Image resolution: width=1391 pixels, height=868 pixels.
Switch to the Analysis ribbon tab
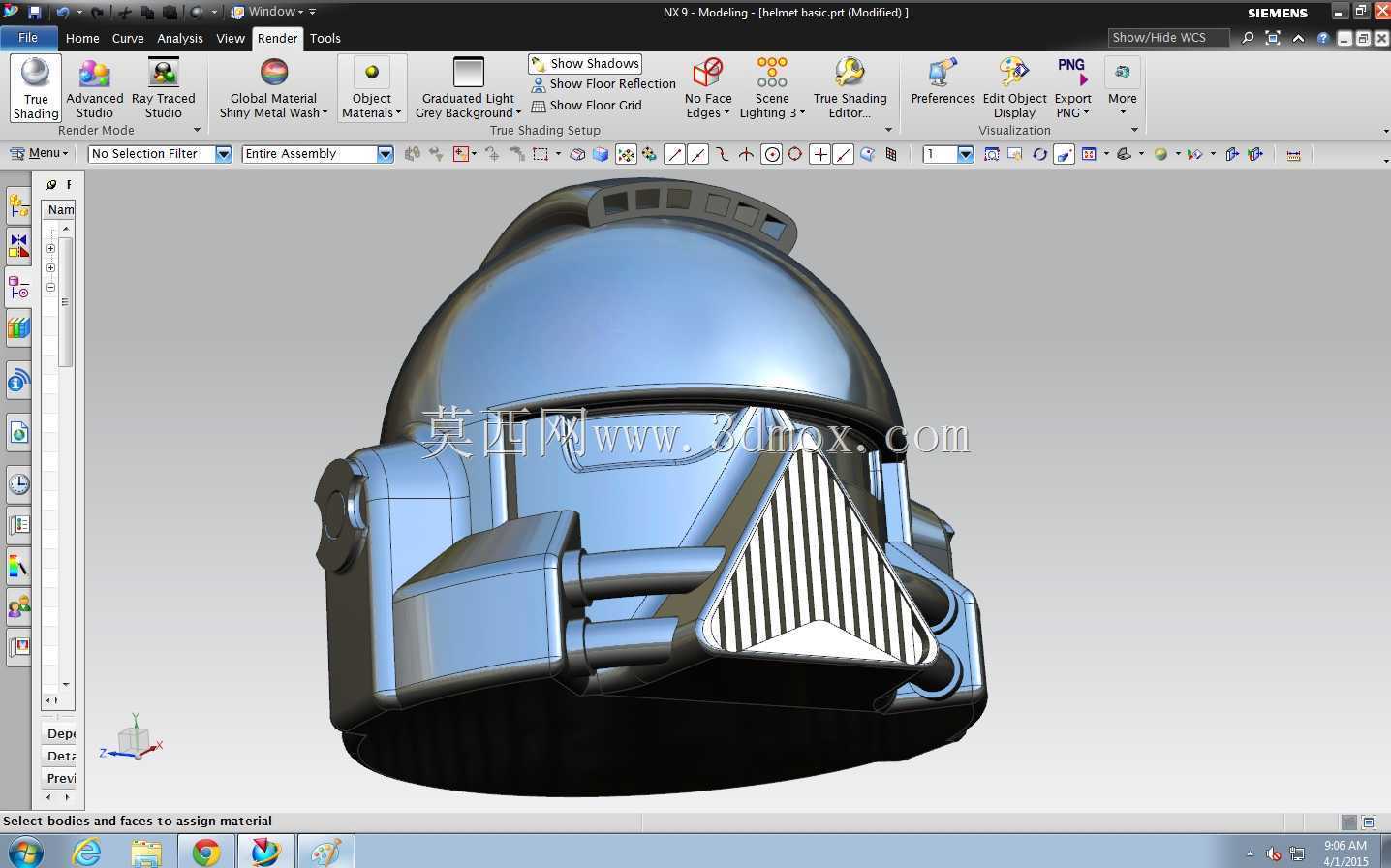[x=180, y=39]
